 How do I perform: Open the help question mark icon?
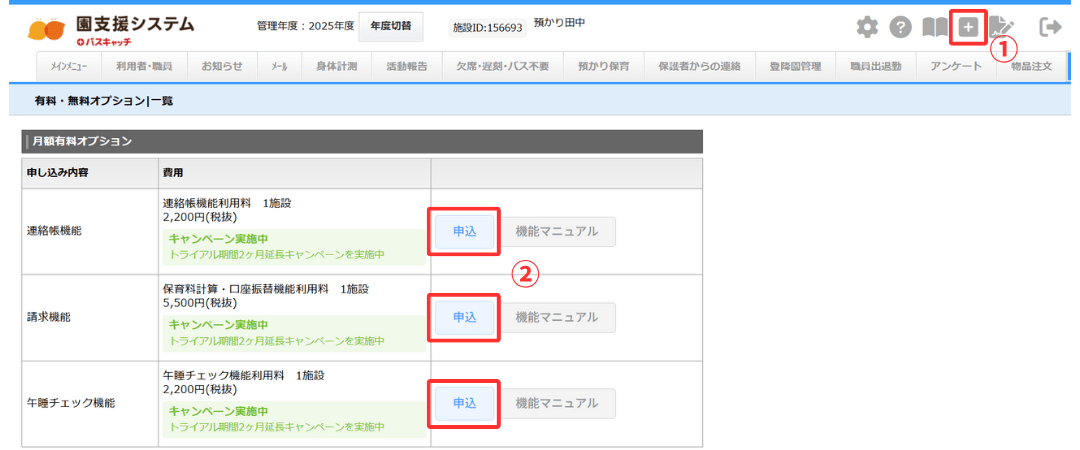pyautogui.click(x=900, y=27)
